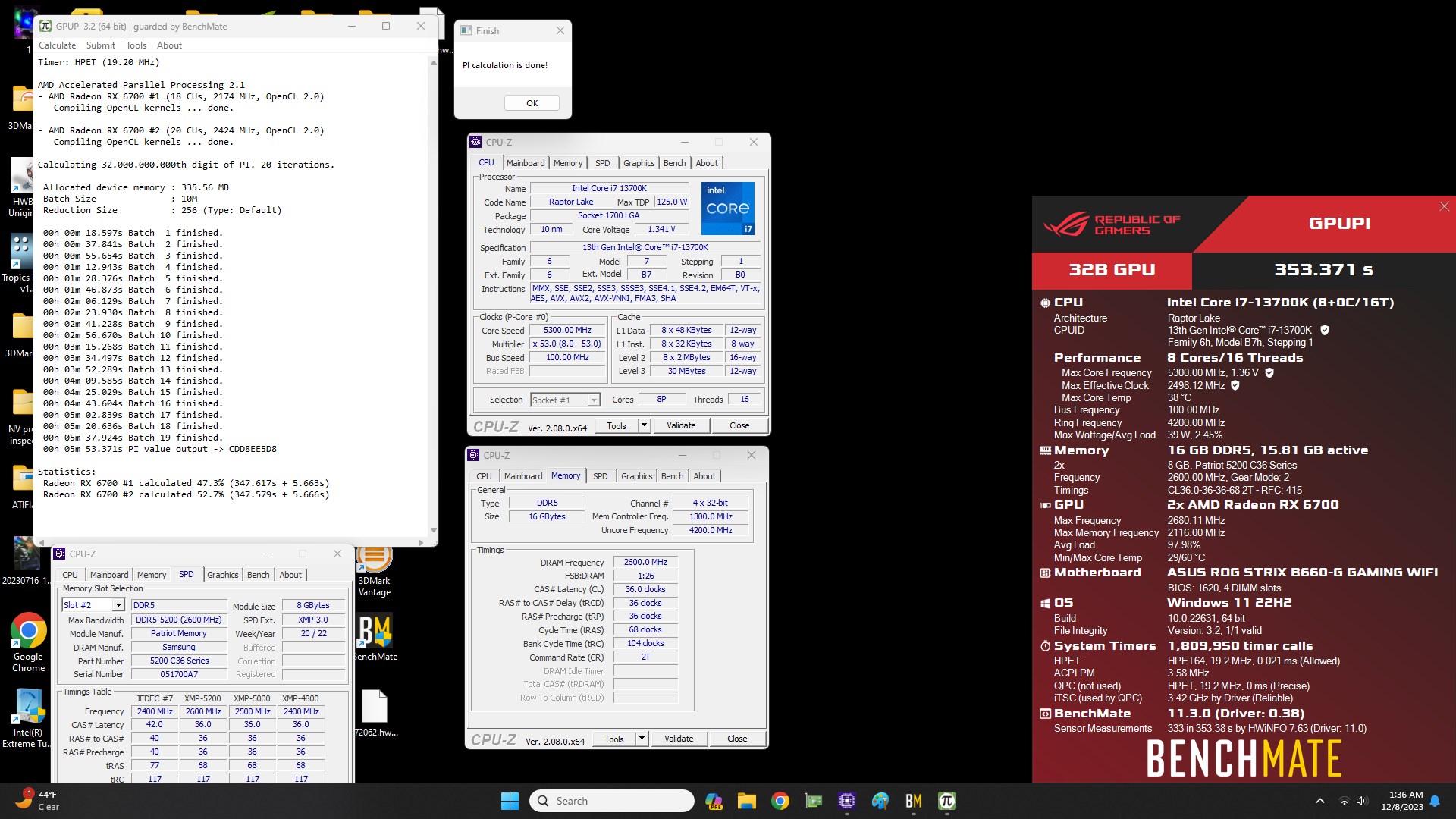This screenshot has width=1456, height=819.
Task: Open the Submit menu in GPUPI
Action: (101, 45)
